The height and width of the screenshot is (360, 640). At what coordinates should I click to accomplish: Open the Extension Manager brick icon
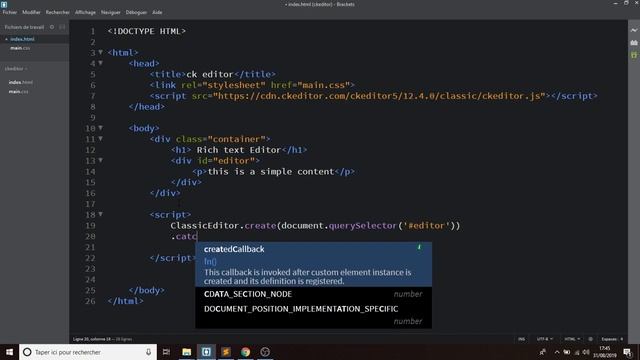[633, 42]
